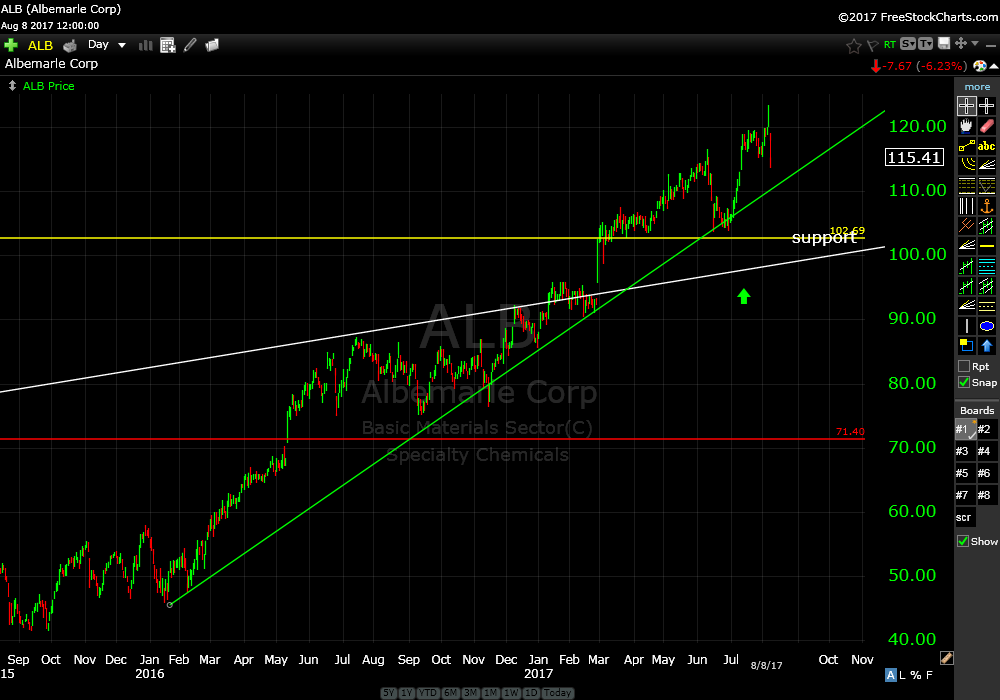Click the pencil draw icon in top toolbar
This screenshot has width=1000, height=700.
coord(190,45)
